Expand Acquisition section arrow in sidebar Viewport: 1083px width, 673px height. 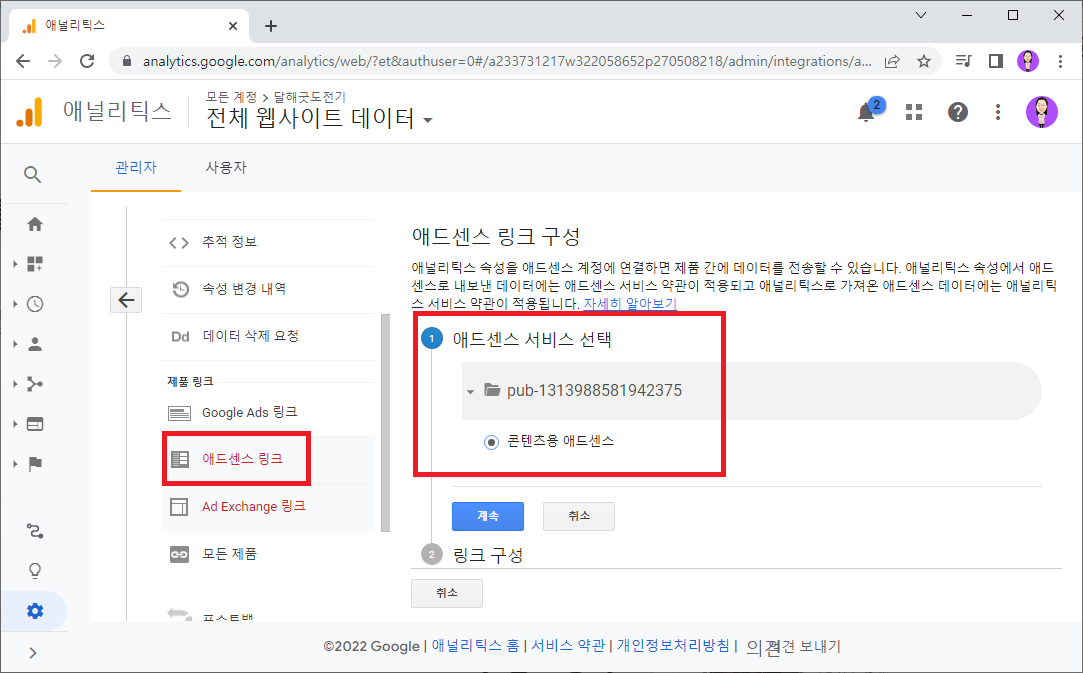15,384
